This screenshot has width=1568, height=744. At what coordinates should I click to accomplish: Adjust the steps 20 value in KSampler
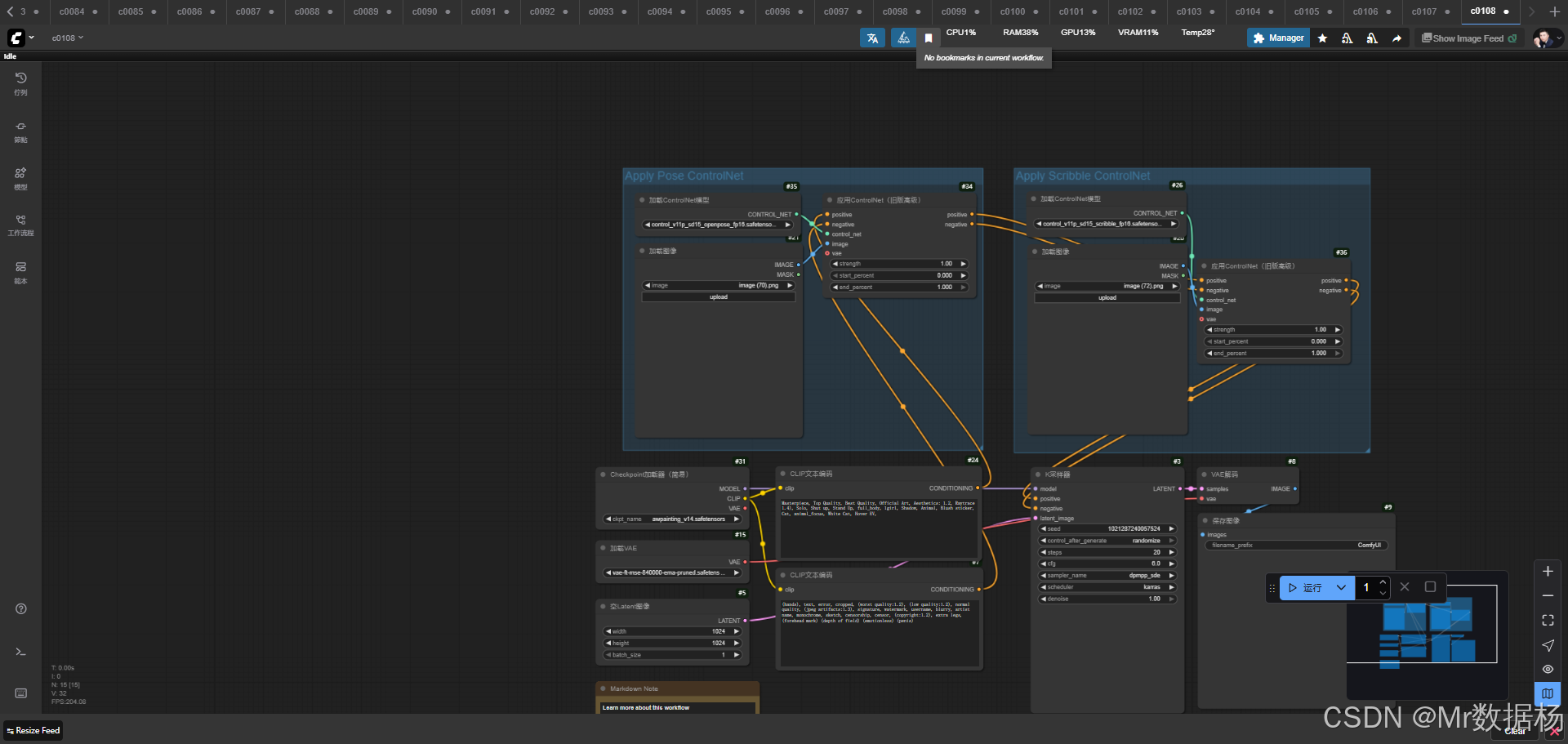(x=1107, y=552)
